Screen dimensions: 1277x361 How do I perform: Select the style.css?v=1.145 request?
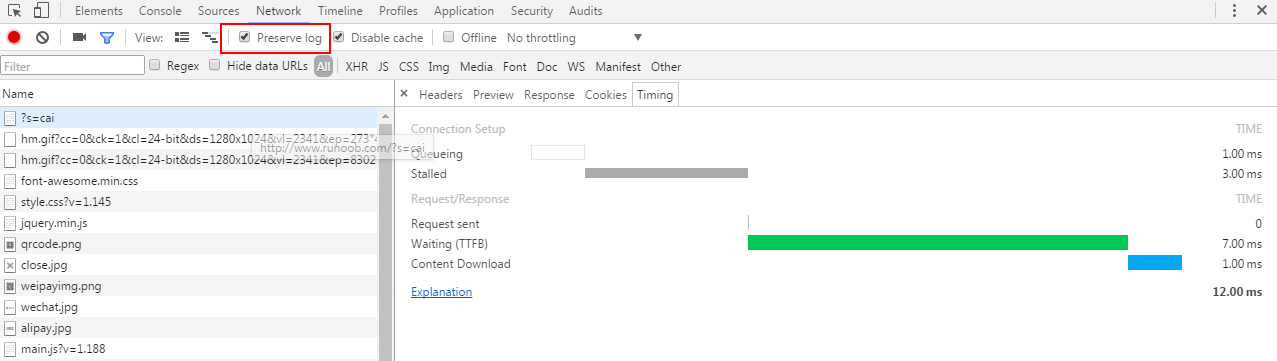click(189, 202)
